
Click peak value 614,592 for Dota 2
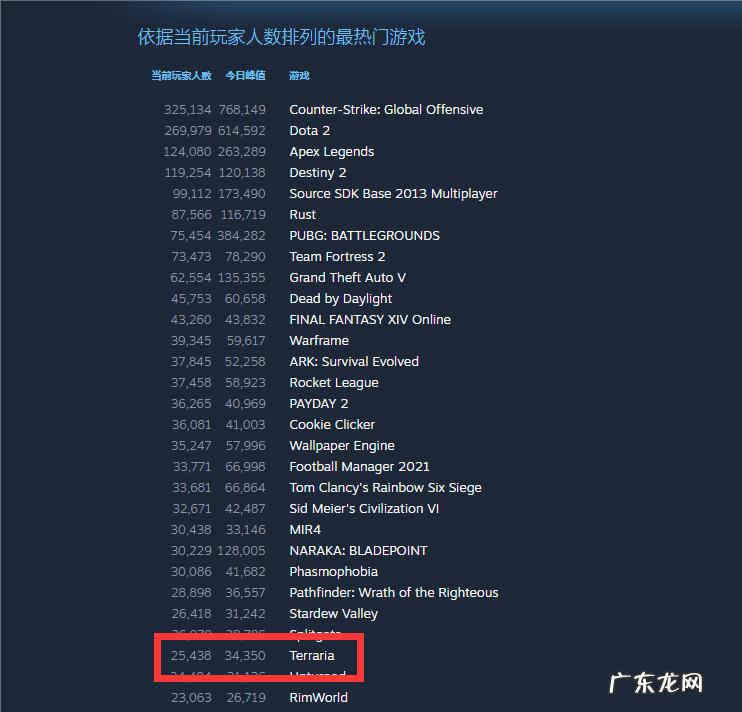(242, 131)
